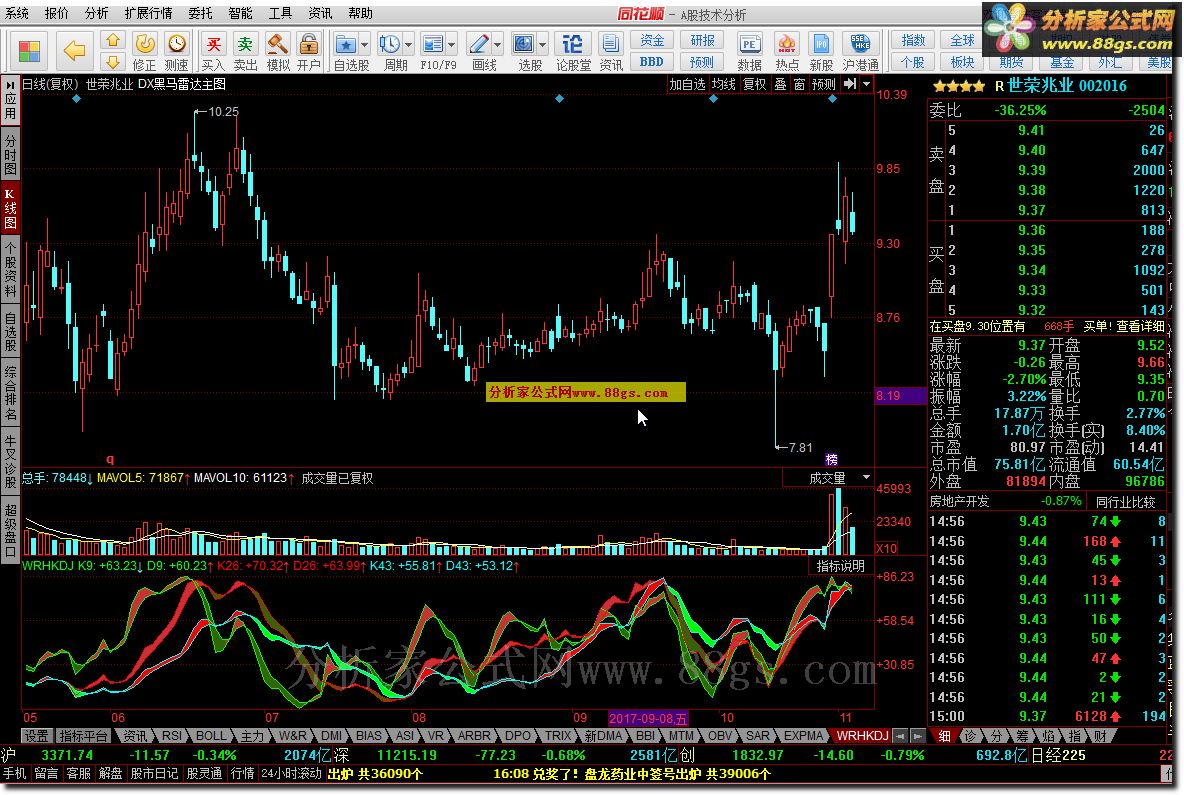Expand the F10/F9 dropdown arrow
1184x795 pixels.
coord(452,45)
